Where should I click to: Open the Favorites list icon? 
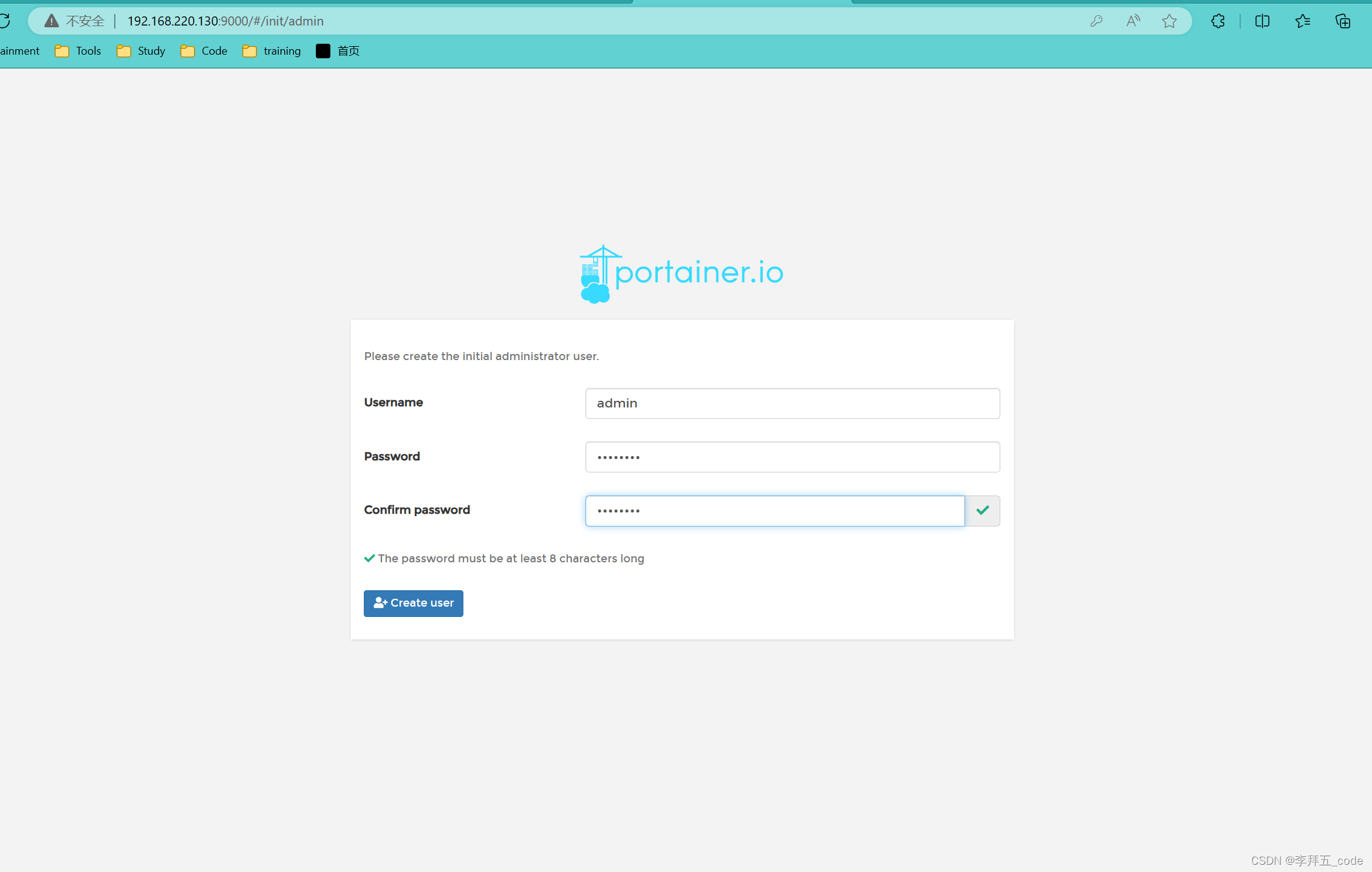pyautogui.click(x=1302, y=21)
